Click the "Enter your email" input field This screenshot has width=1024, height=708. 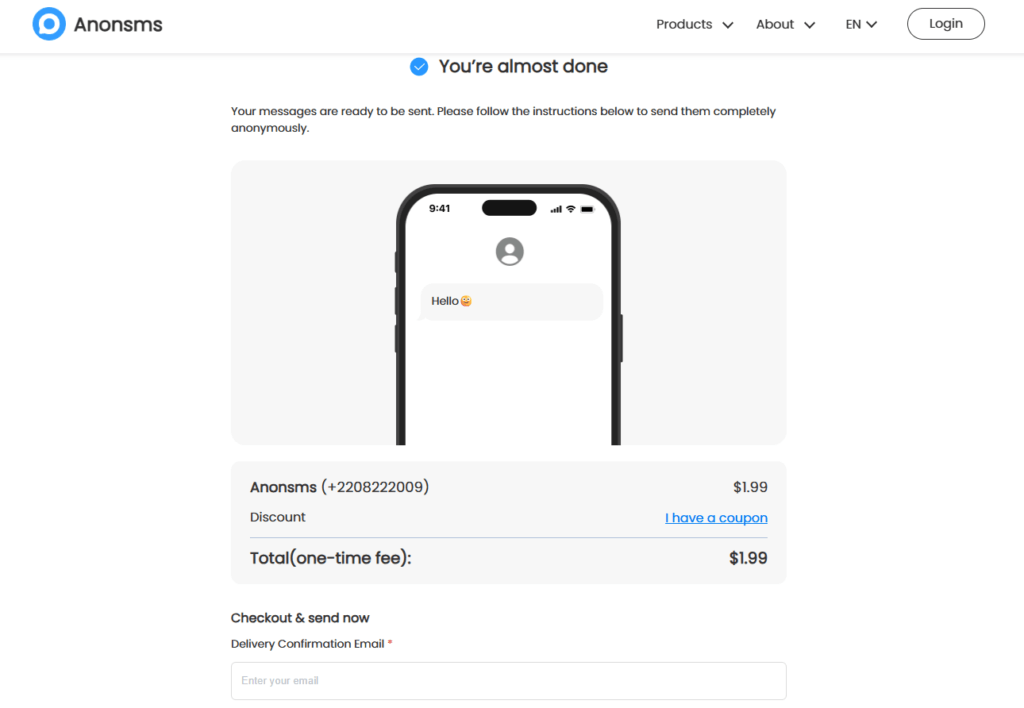pyautogui.click(x=508, y=680)
